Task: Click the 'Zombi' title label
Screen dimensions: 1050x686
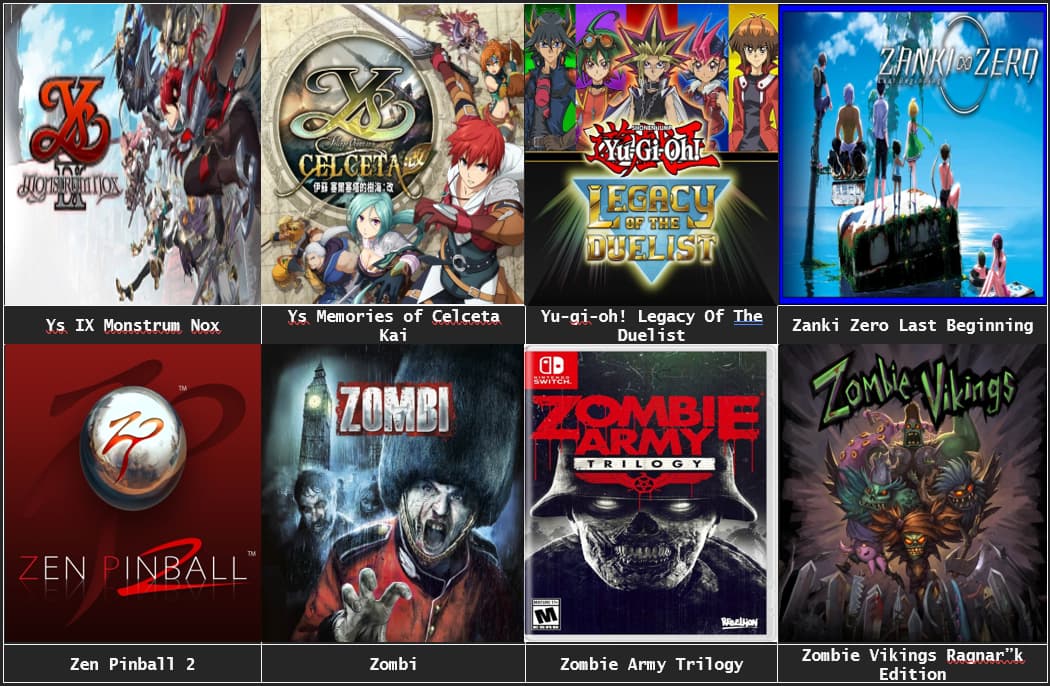Action: tap(393, 664)
